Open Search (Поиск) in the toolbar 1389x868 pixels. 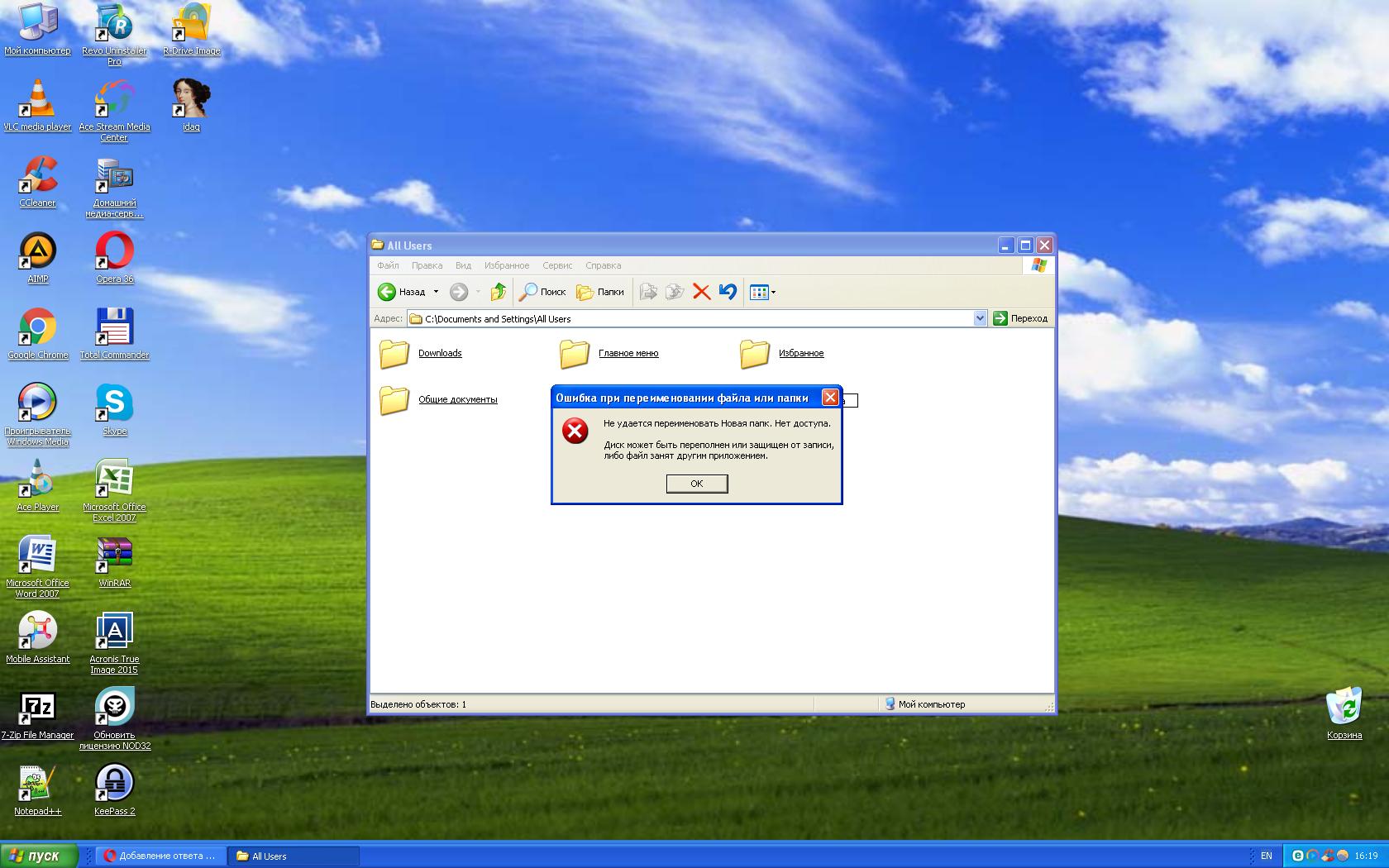pyautogui.click(x=542, y=292)
